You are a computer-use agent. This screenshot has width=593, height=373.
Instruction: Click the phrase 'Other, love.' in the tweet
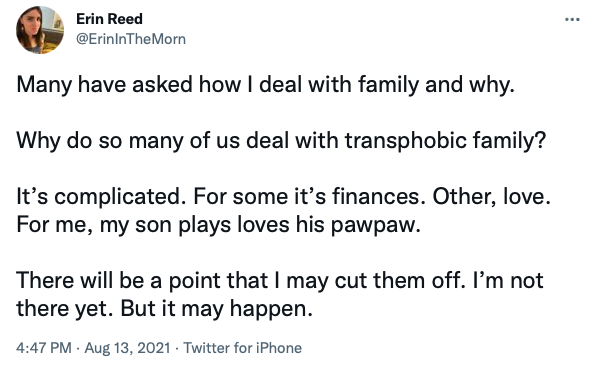pos(491,197)
